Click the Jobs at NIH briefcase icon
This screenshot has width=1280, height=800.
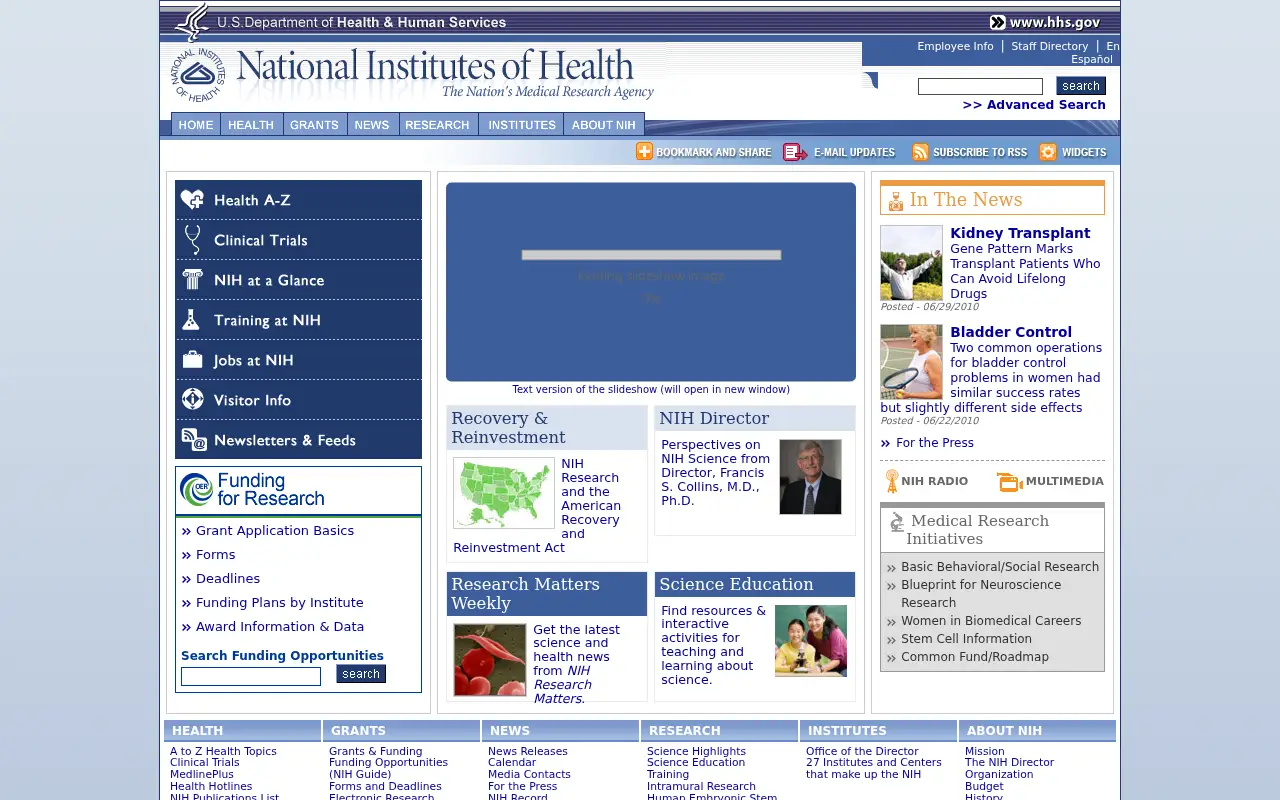192,360
